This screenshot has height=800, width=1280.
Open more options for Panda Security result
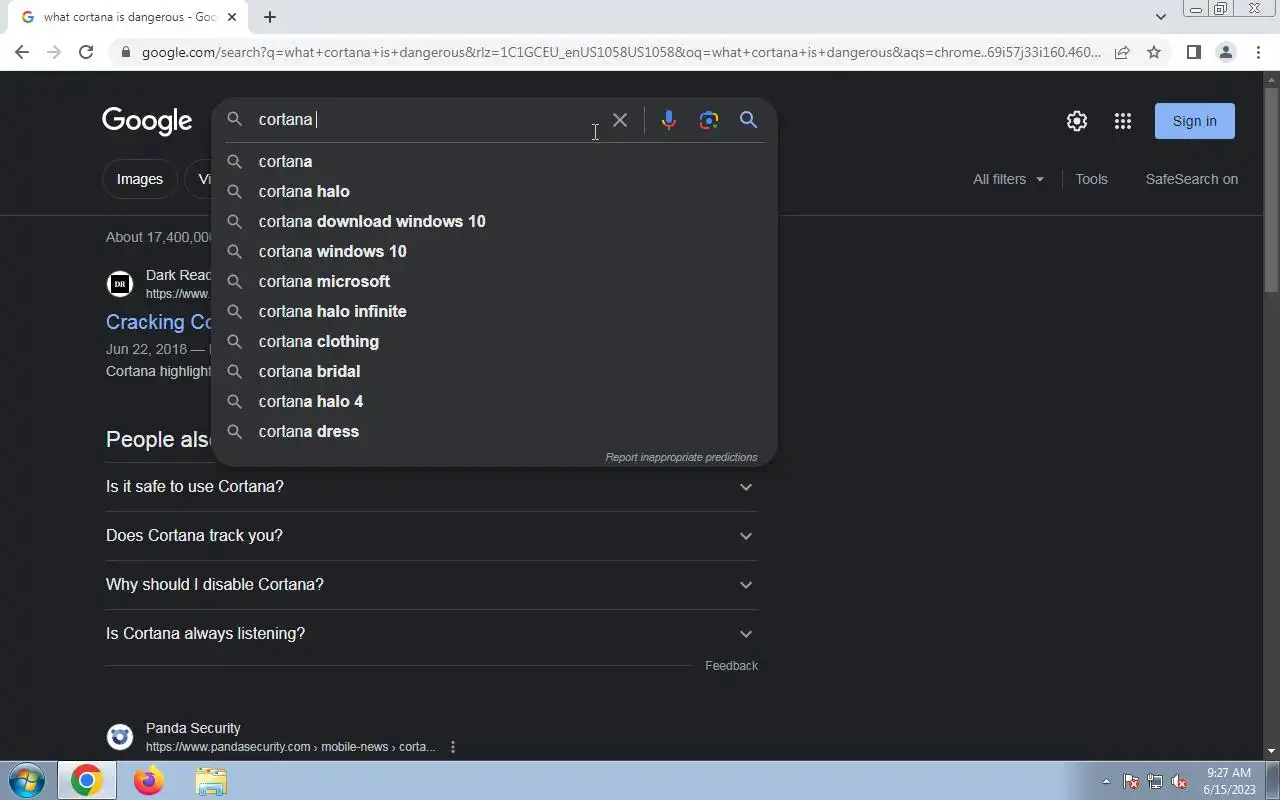click(x=453, y=747)
